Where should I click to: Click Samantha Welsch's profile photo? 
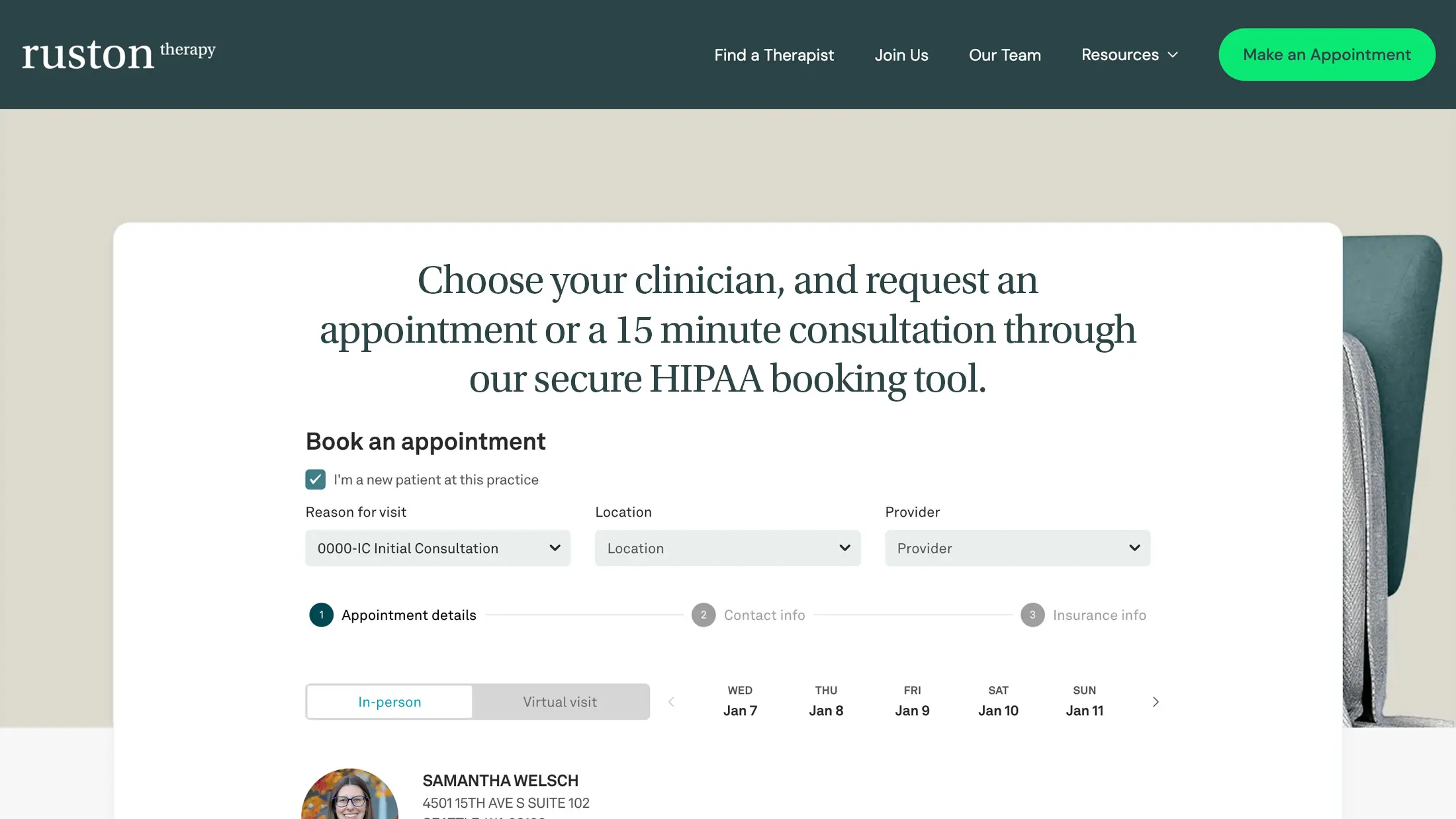click(x=350, y=796)
